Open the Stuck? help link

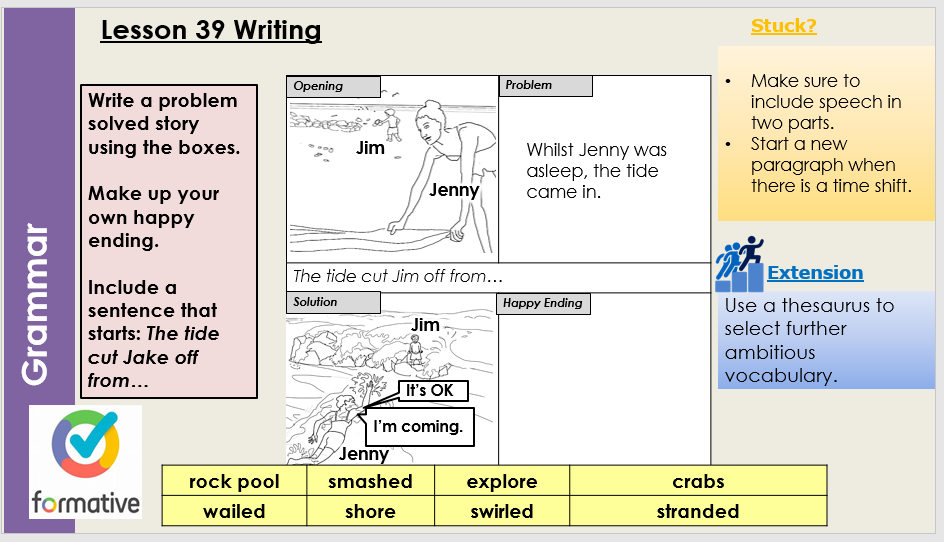pyautogui.click(x=783, y=26)
